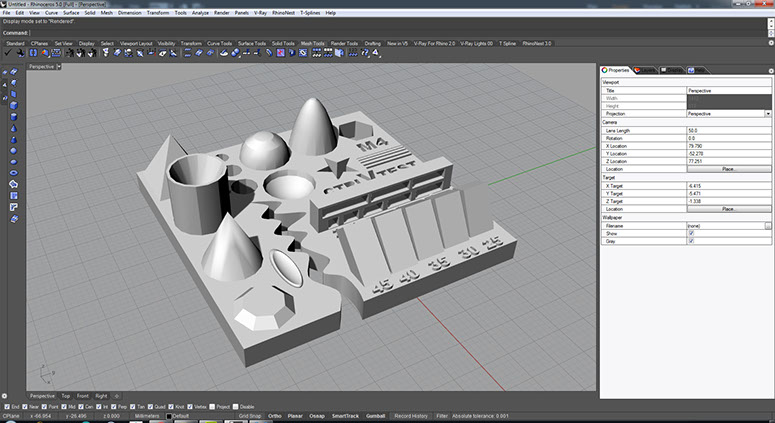This screenshot has width=775, height=423.
Task: Click the mesh triangle with arrow icon
Action: 377,53
